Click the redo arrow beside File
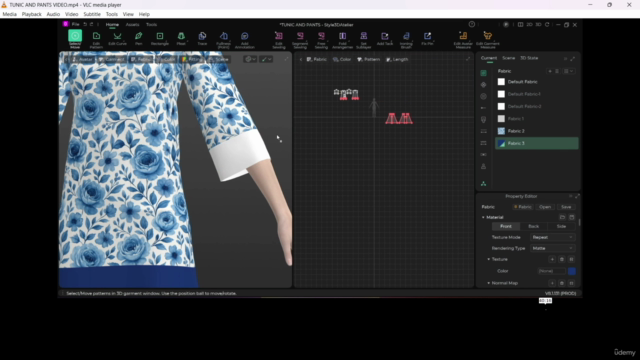The image size is (640, 360). coord(91,24)
